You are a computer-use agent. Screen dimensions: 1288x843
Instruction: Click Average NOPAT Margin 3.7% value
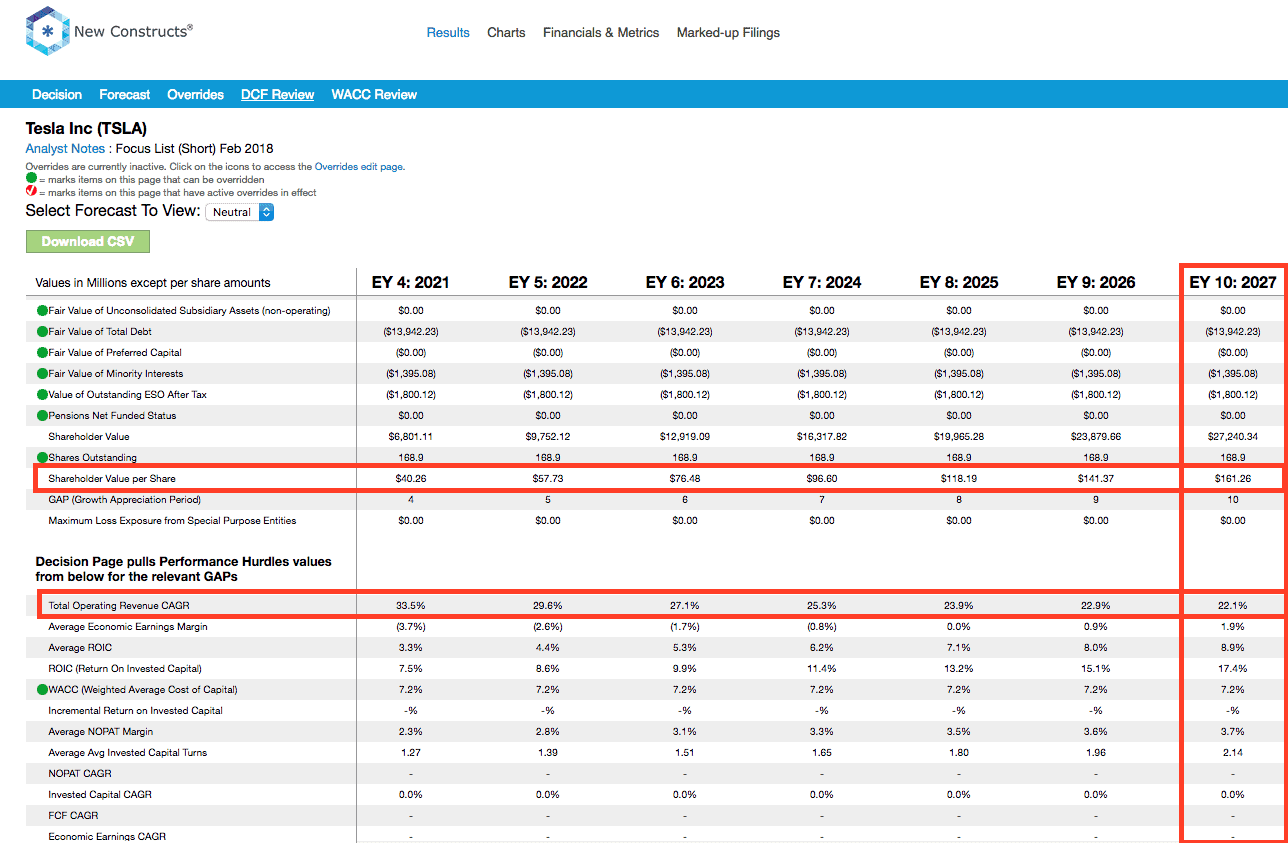point(1233,731)
